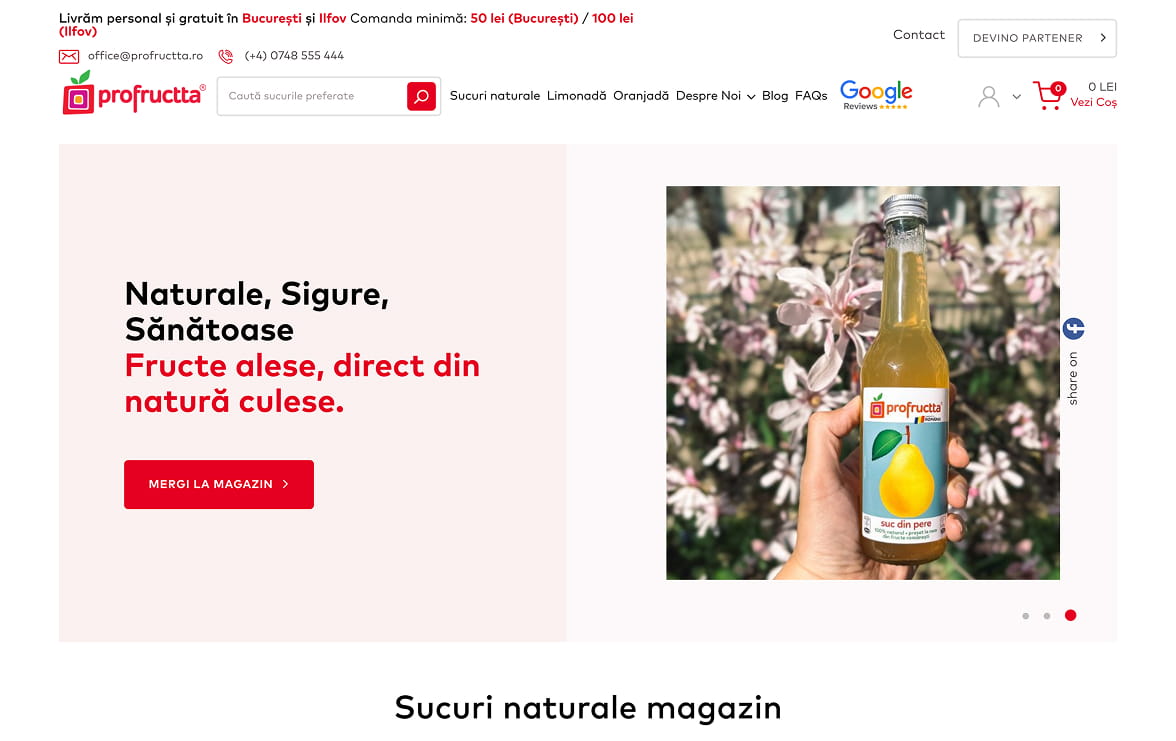Select the second carousel slide dot
The height and width of the screenshot is (741, 1176).
coord(1046,616)
